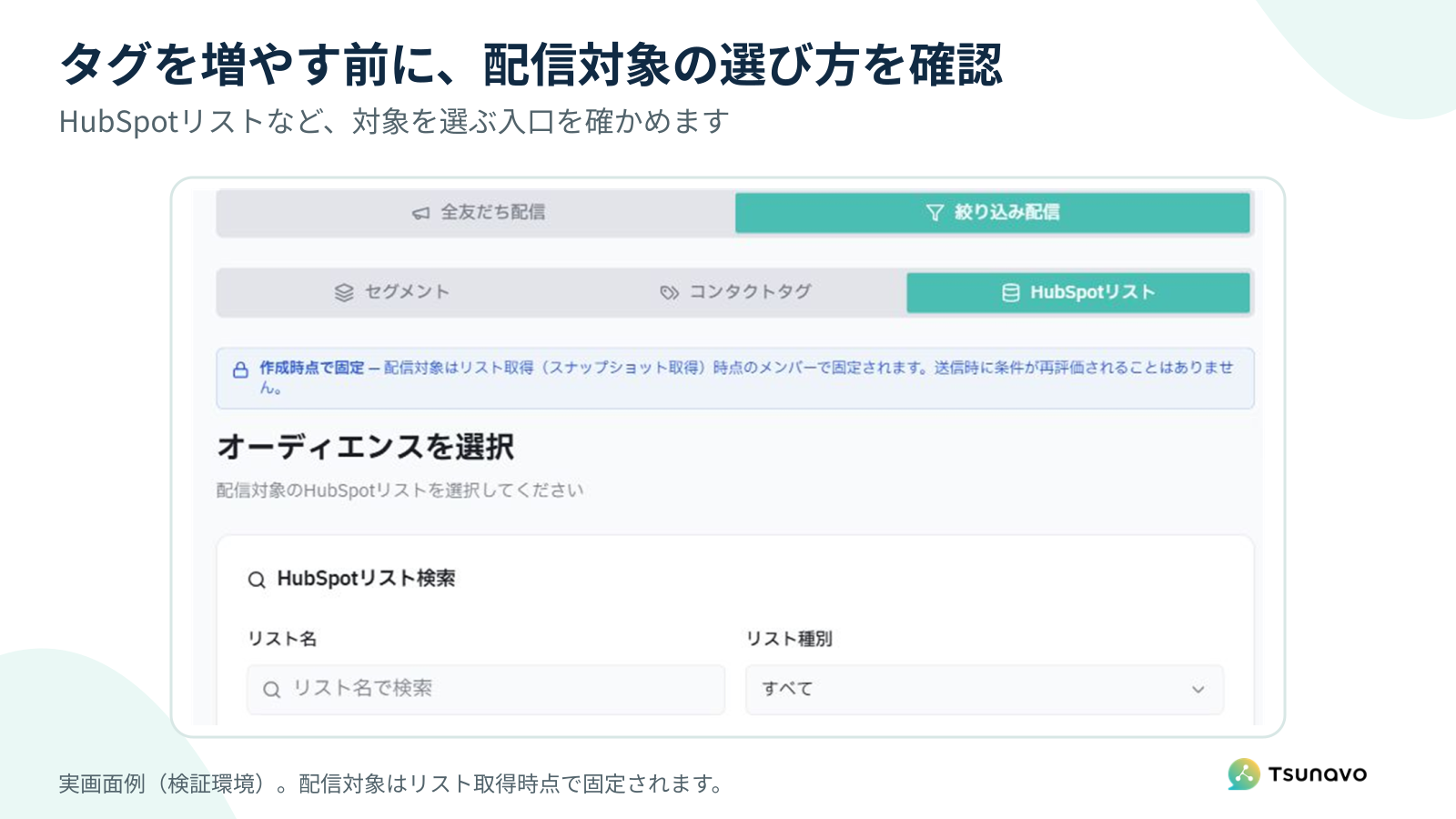
Task: Click the megaphone icon on 全友だち配信
Action: pyautogui.click(x=420, y=213)
